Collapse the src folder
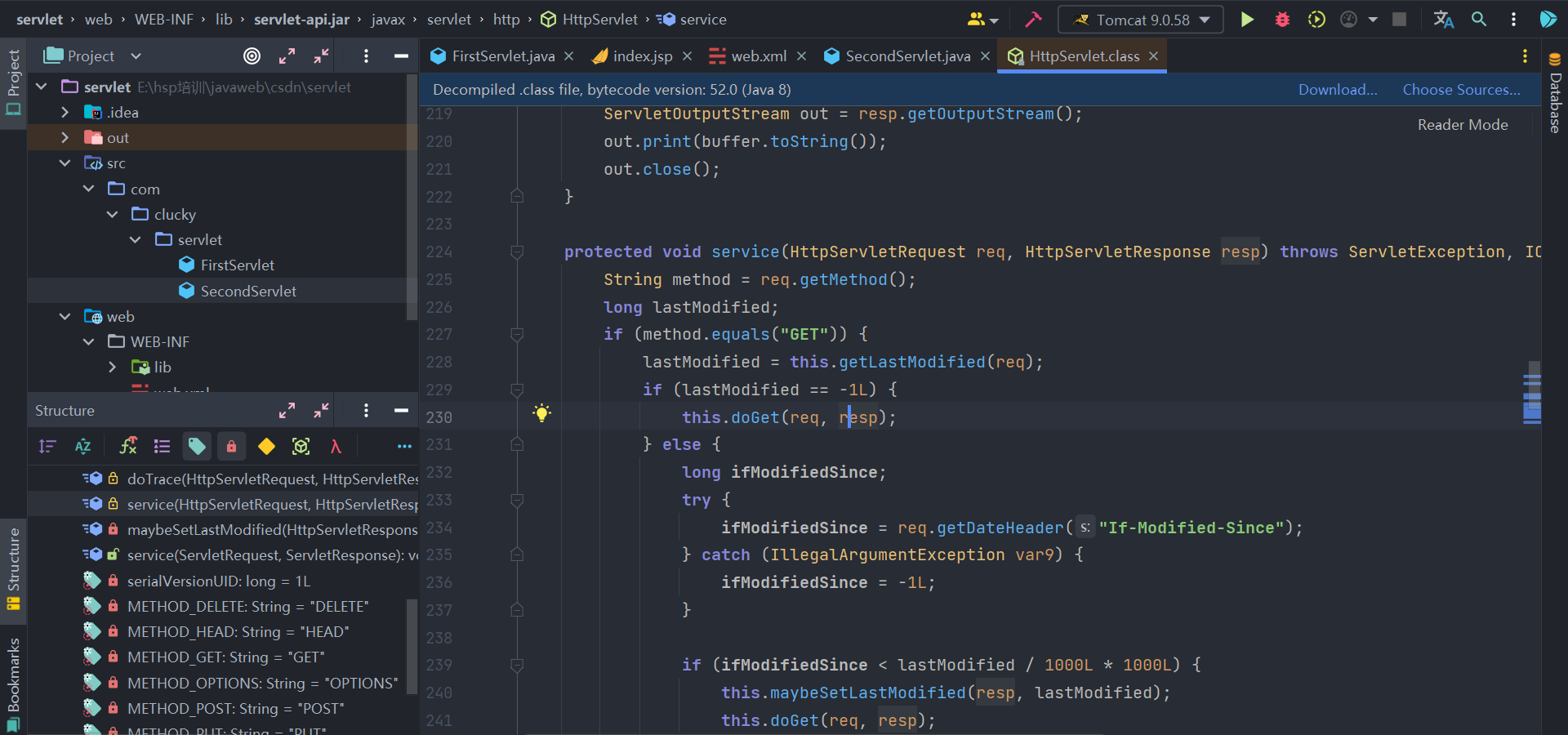Viewport: 1568px width, 735px height. pos(65,163)
